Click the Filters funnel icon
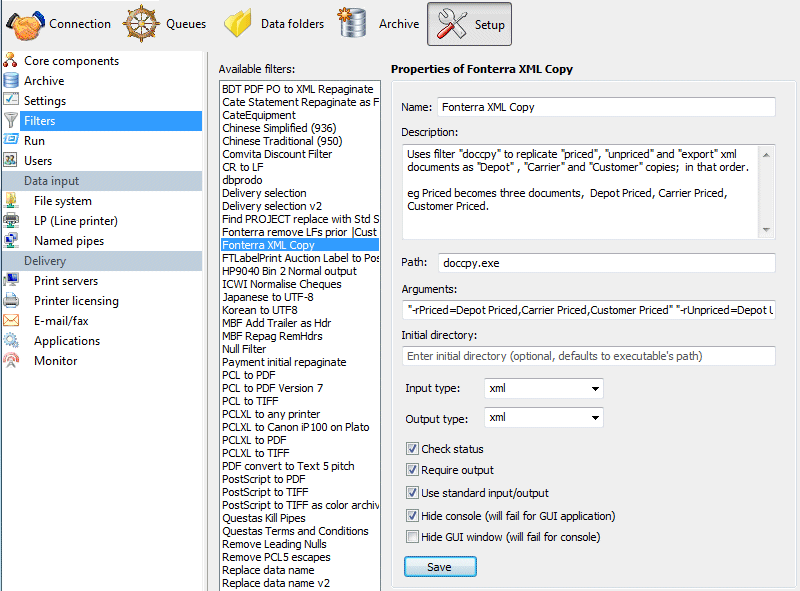The height and width of the screenshot is (591, 800). pyautogui.click(x=11, y=120)
